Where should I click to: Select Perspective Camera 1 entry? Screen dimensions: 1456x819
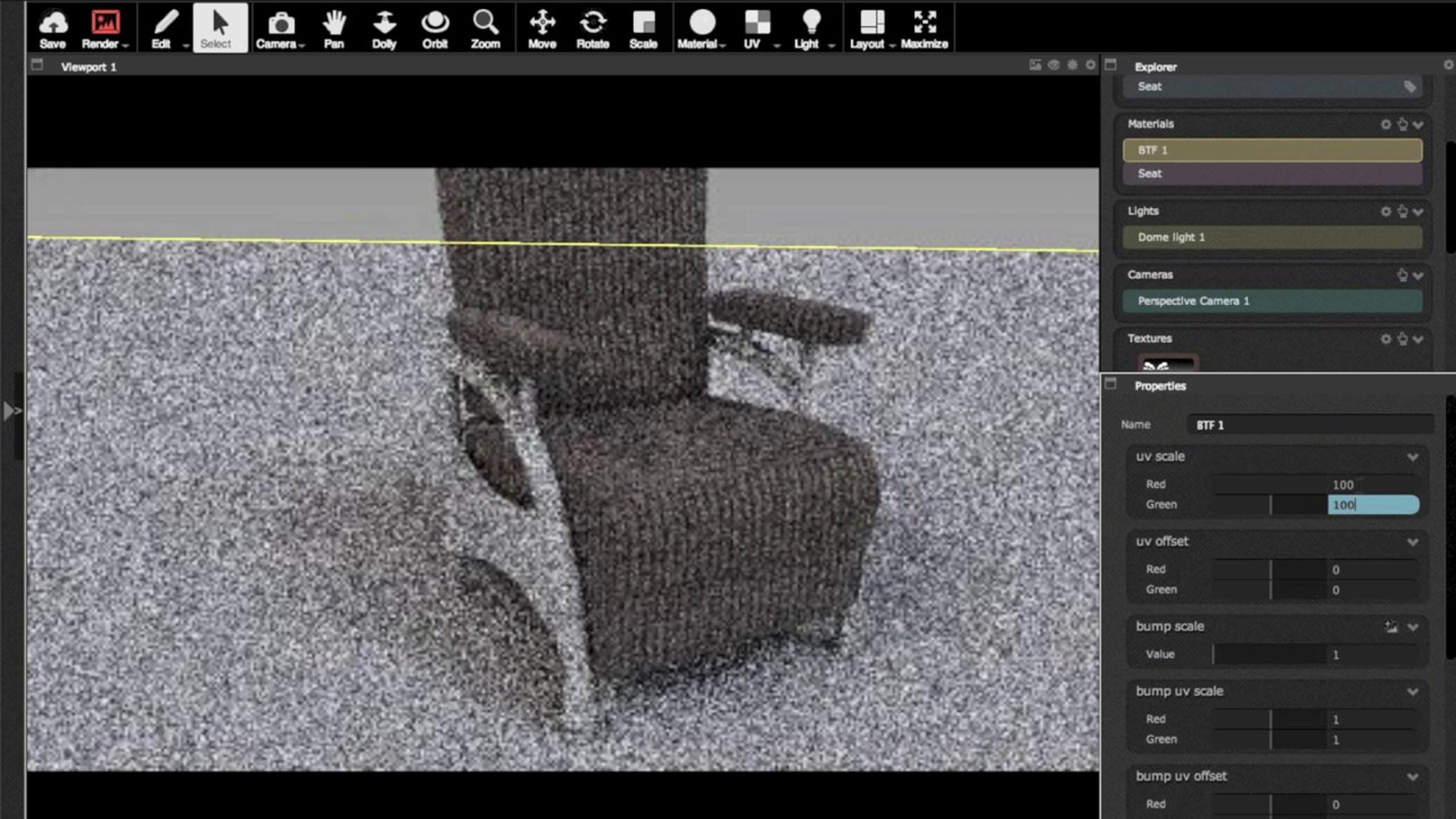point(1272,302)
